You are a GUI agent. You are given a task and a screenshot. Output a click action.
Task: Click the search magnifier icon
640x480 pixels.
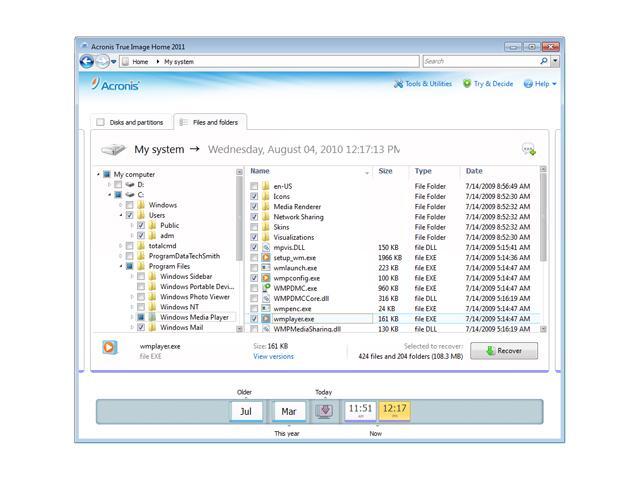[x=544, y=61]
